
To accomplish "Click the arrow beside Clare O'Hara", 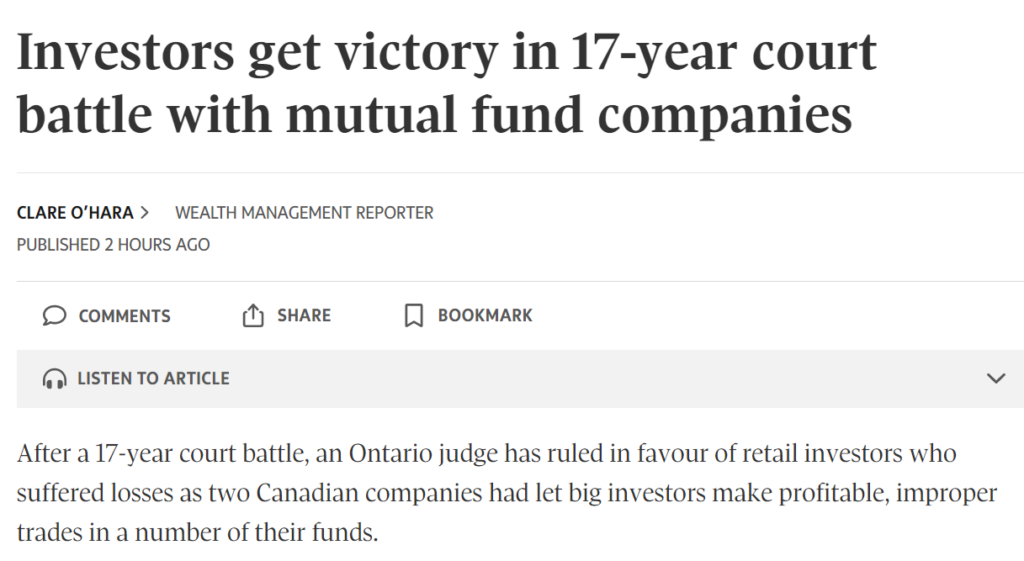I will pos(145,213).
